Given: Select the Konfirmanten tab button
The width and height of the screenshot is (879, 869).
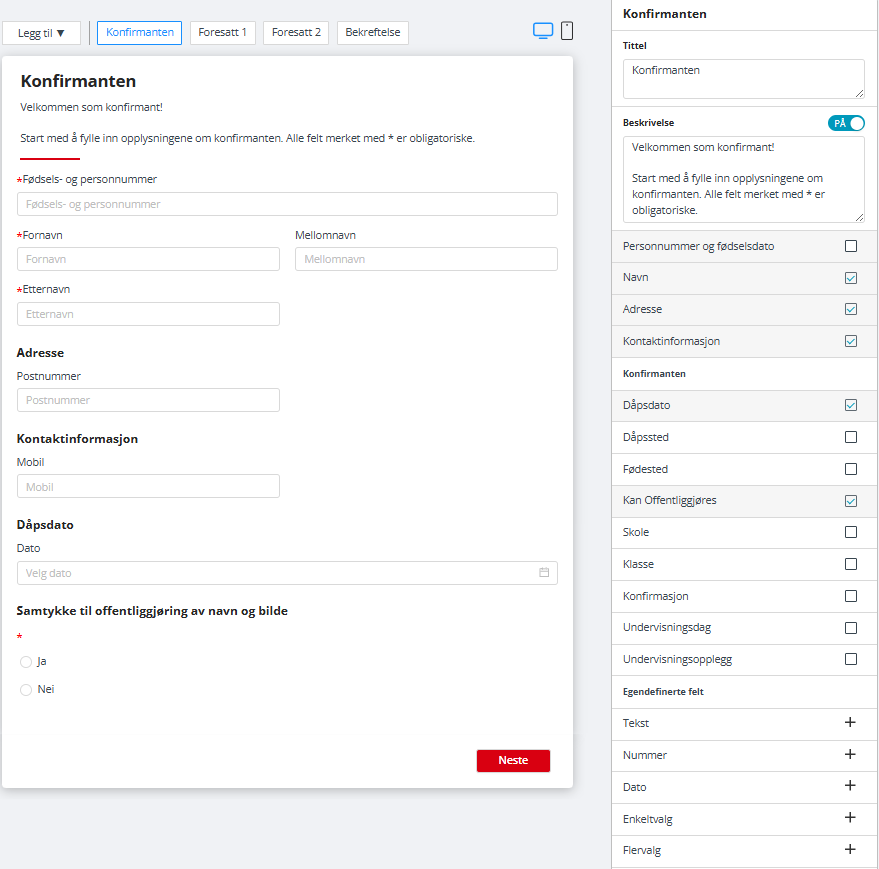Looking at the screenshot, I should point(139,33).
